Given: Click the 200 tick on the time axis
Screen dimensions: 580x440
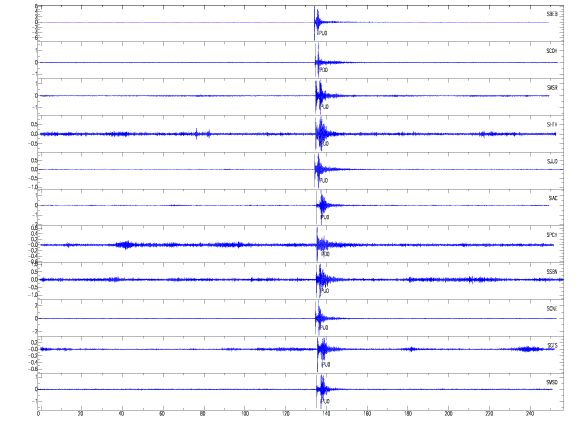Looking at the screenshot, I should 448,414.
